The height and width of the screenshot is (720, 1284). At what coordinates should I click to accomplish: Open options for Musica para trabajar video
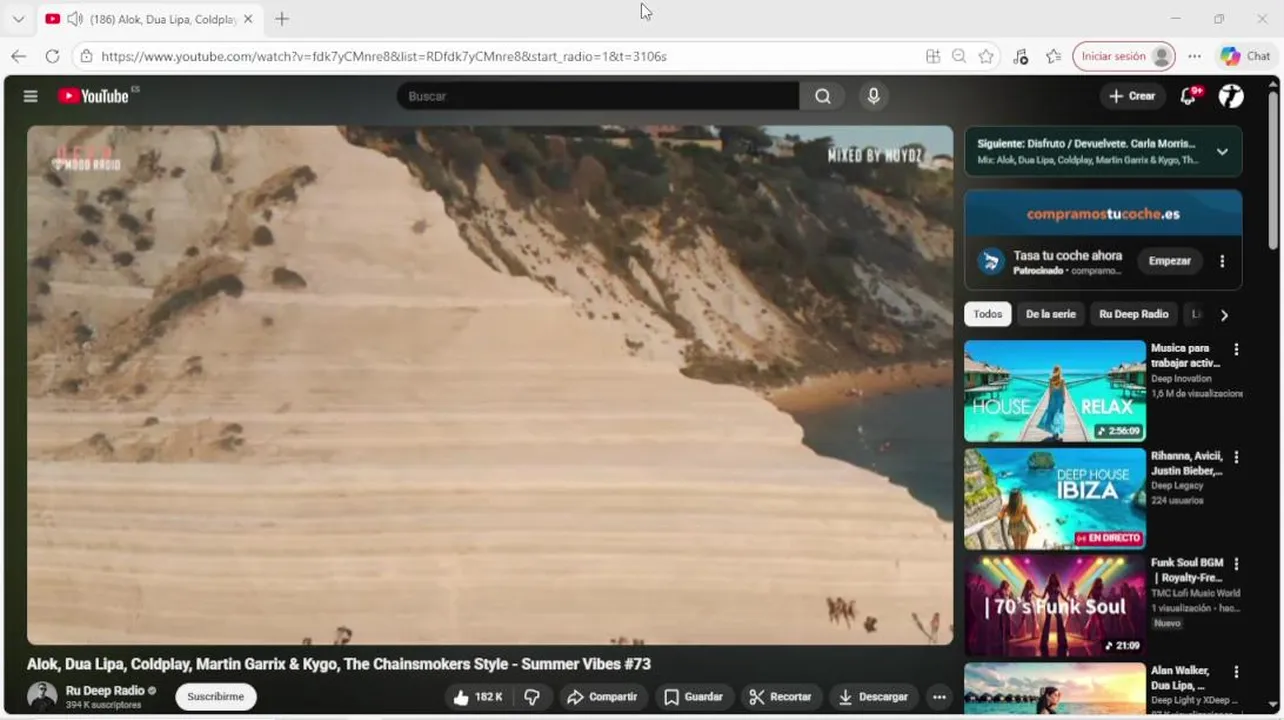[1236, 350]
